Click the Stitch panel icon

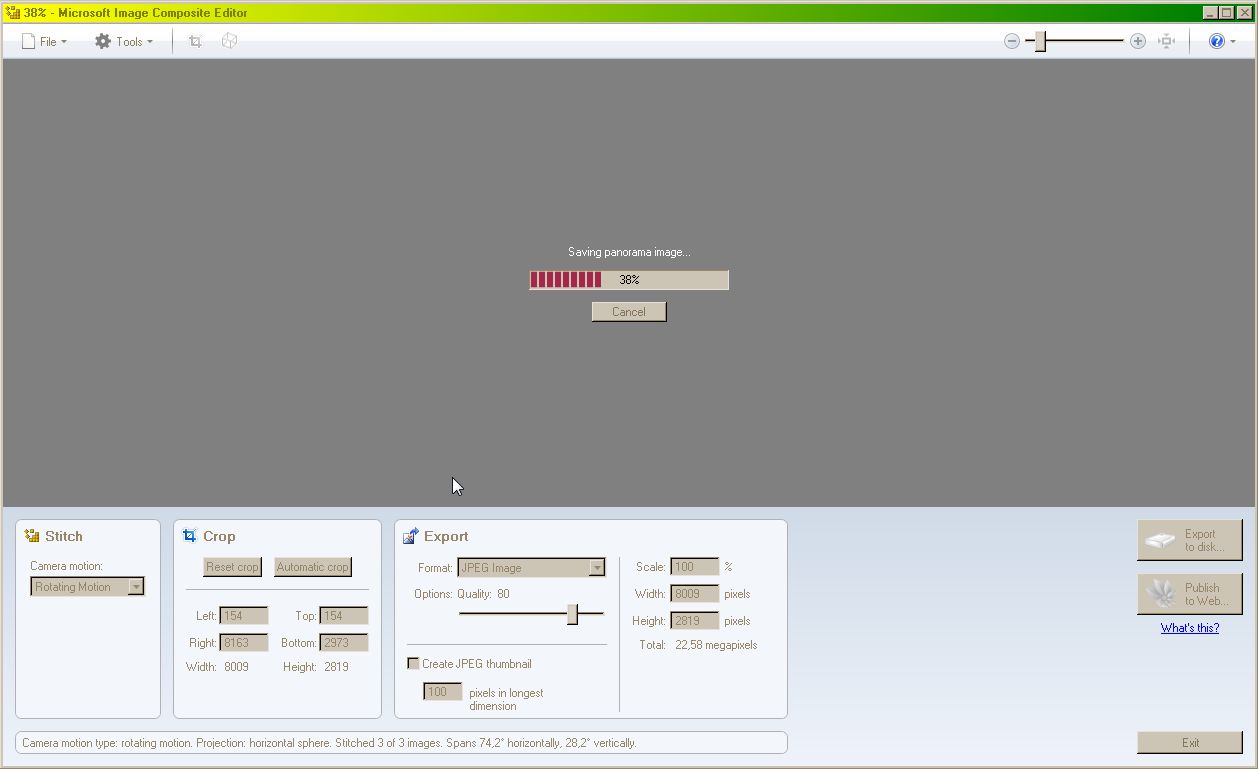[32, 536]
